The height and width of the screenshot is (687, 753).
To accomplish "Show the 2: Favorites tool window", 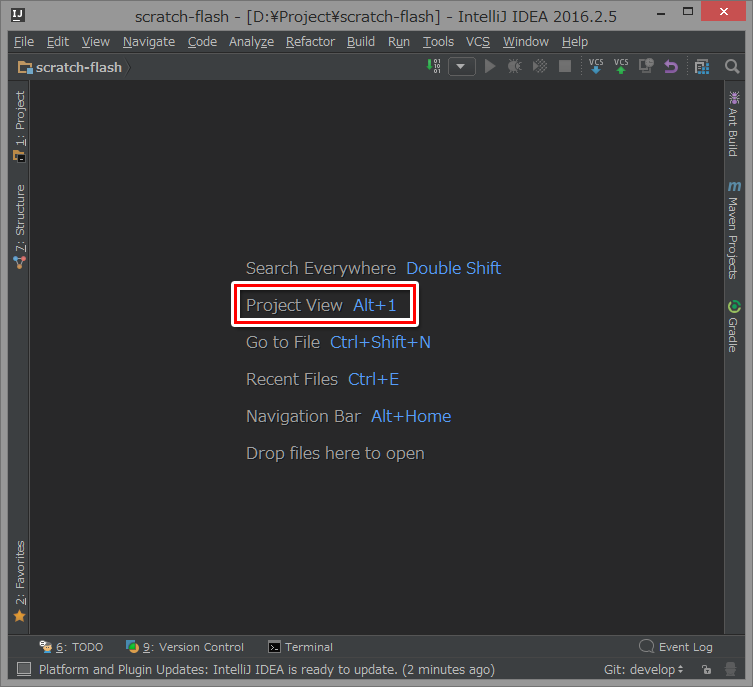I will (20, 581).
